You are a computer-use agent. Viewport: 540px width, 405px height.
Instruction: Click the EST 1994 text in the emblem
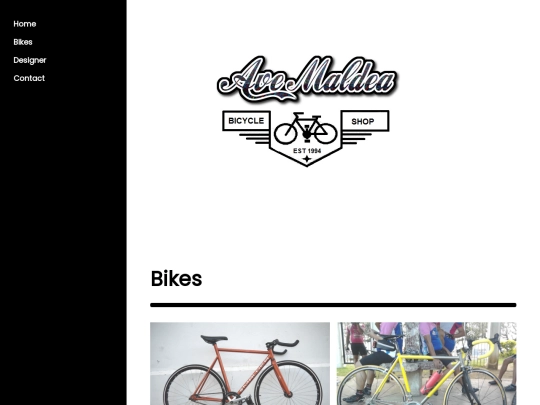pyautogui.click(x=307, y=150)
